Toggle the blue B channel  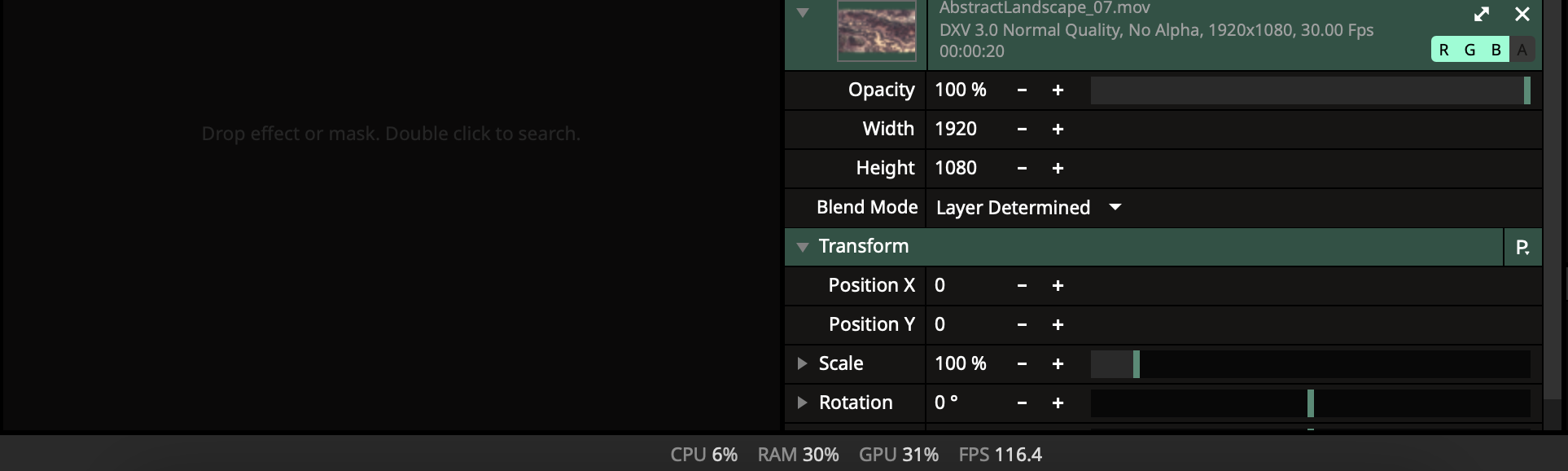click(x=1496, y=50)
